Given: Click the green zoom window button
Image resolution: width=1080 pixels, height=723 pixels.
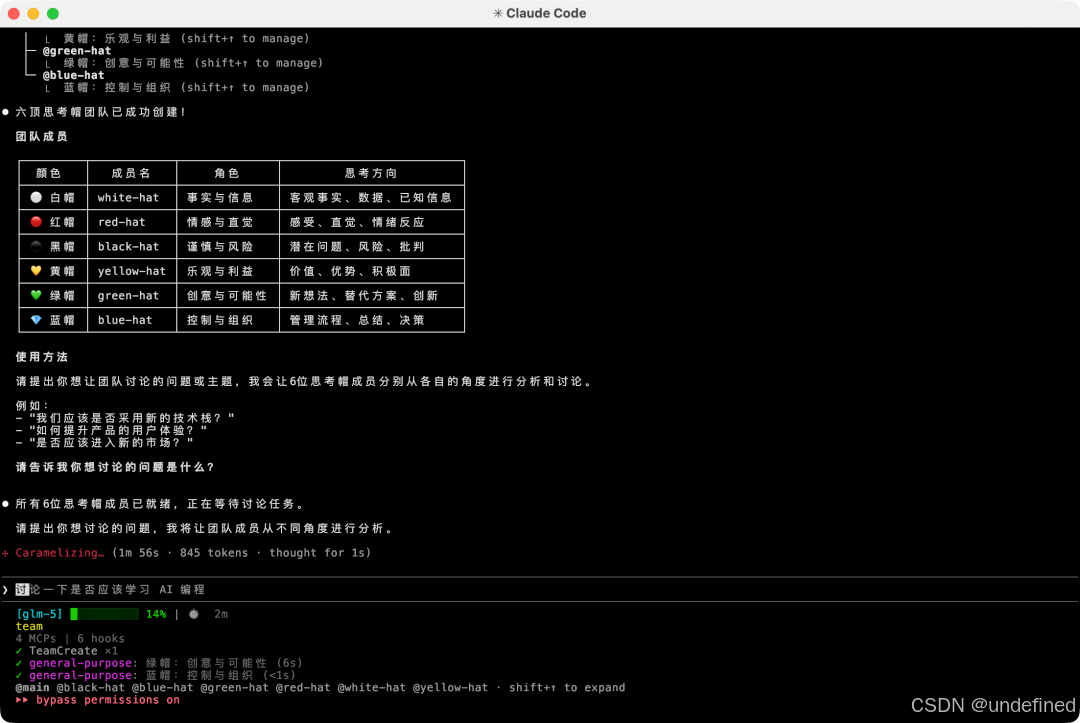Looking at the screenshot, I should click(53, 13).
